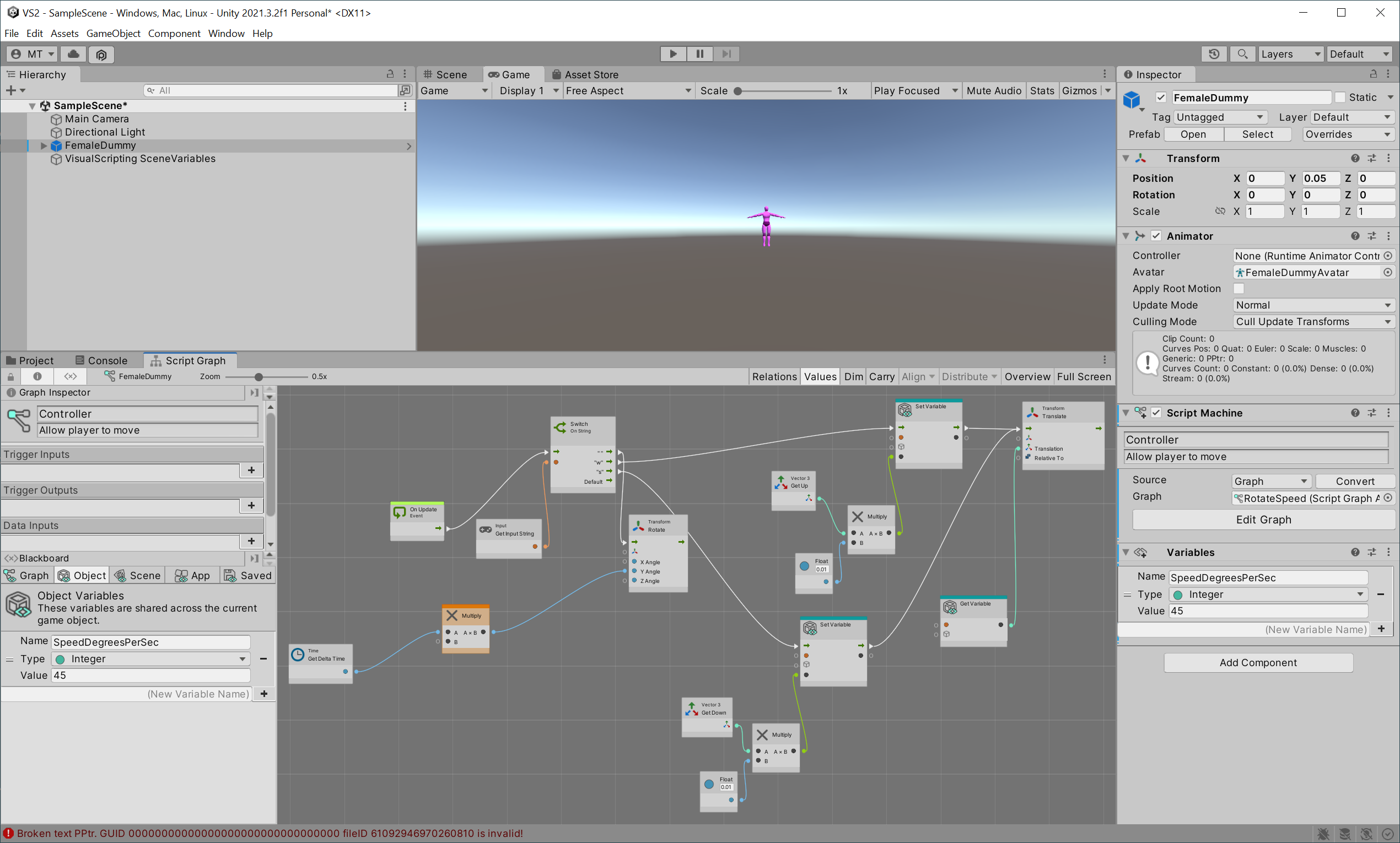This screenshot has height=843, width=1400.
Task: Click the Play button in toolbar
Action: (673, 54)
